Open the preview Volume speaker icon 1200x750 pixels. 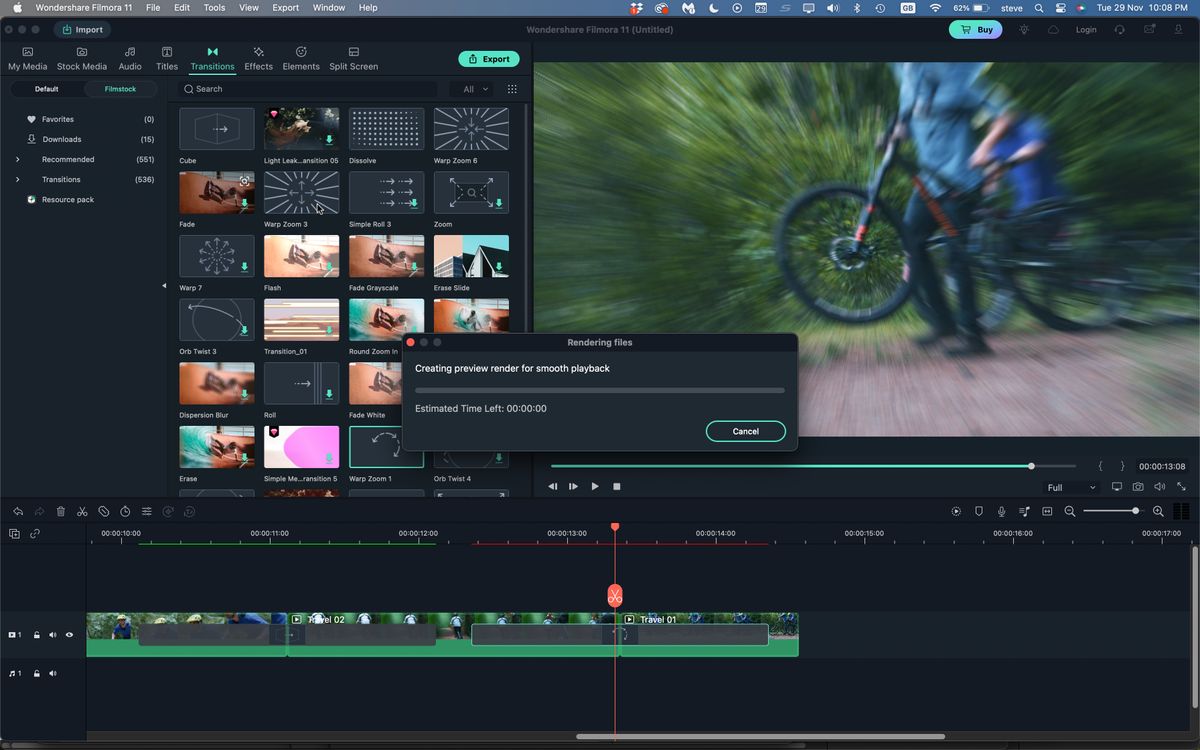pyautogui.click(x=1160, y=487)
